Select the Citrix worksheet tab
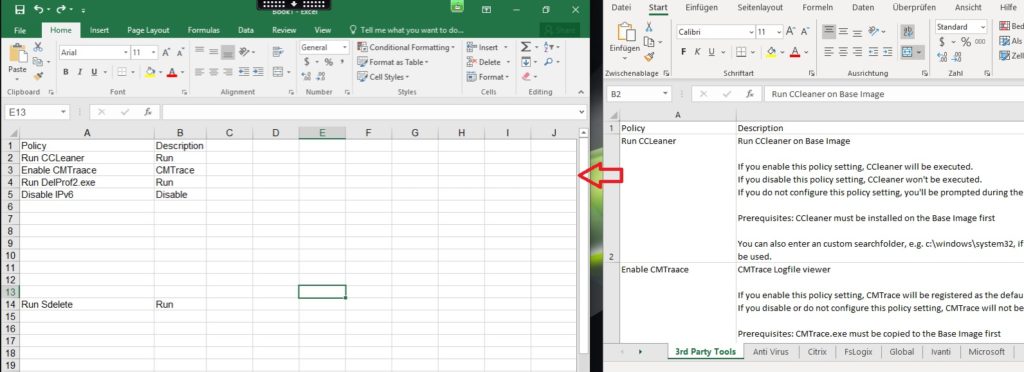 tap(817, 352)
